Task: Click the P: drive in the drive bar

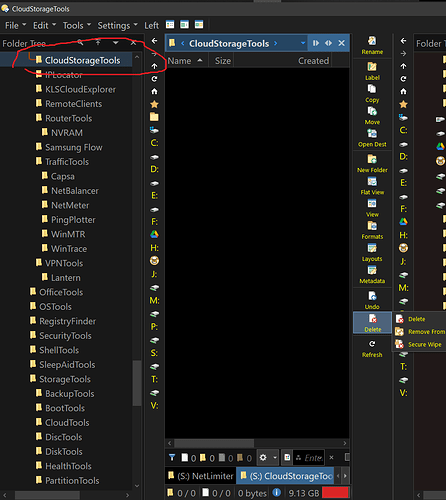Action: (x=154, y=327)
